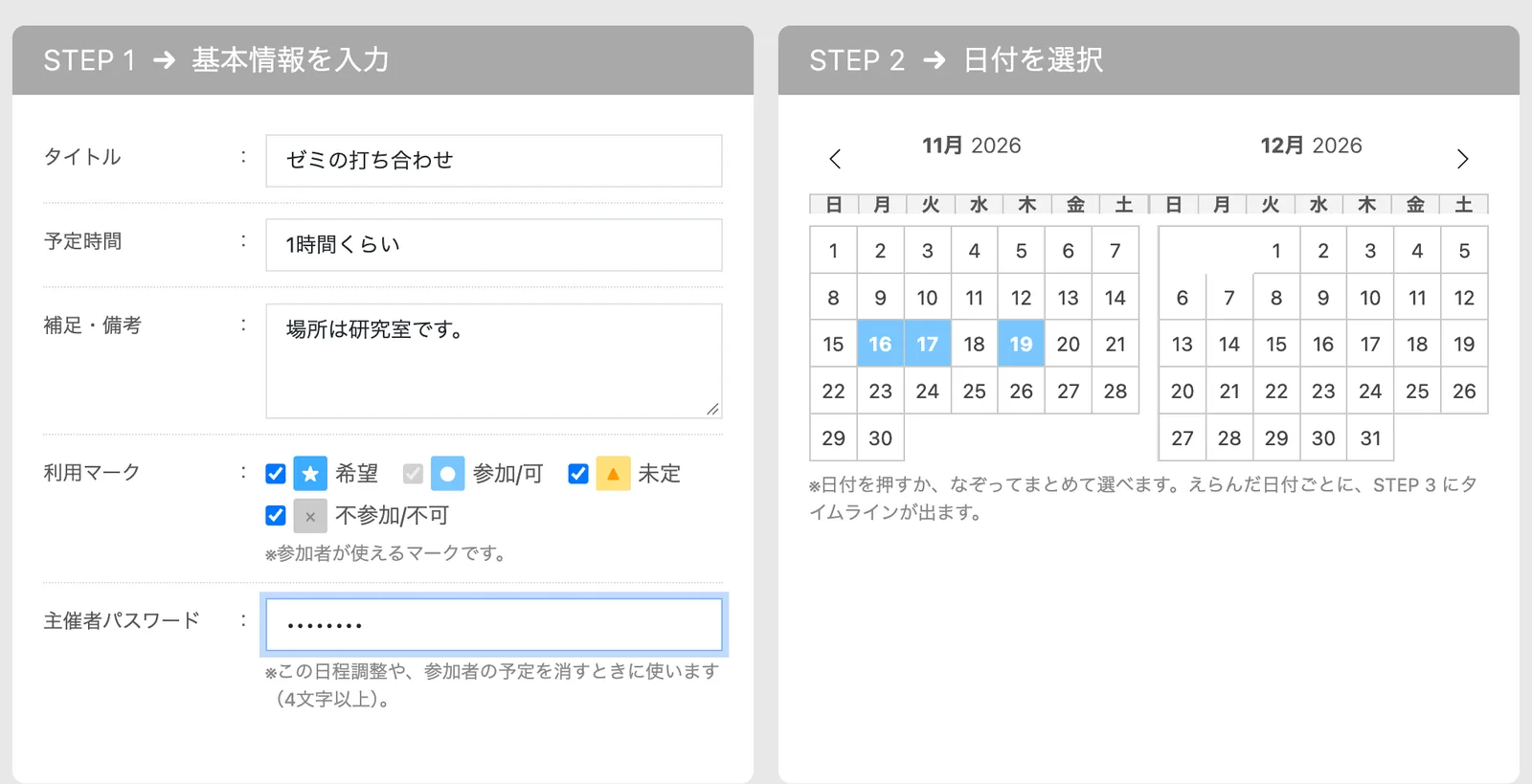Select November 20 on the calendar
Viewport: 1532px width, 784px height.
point(1068,344)
